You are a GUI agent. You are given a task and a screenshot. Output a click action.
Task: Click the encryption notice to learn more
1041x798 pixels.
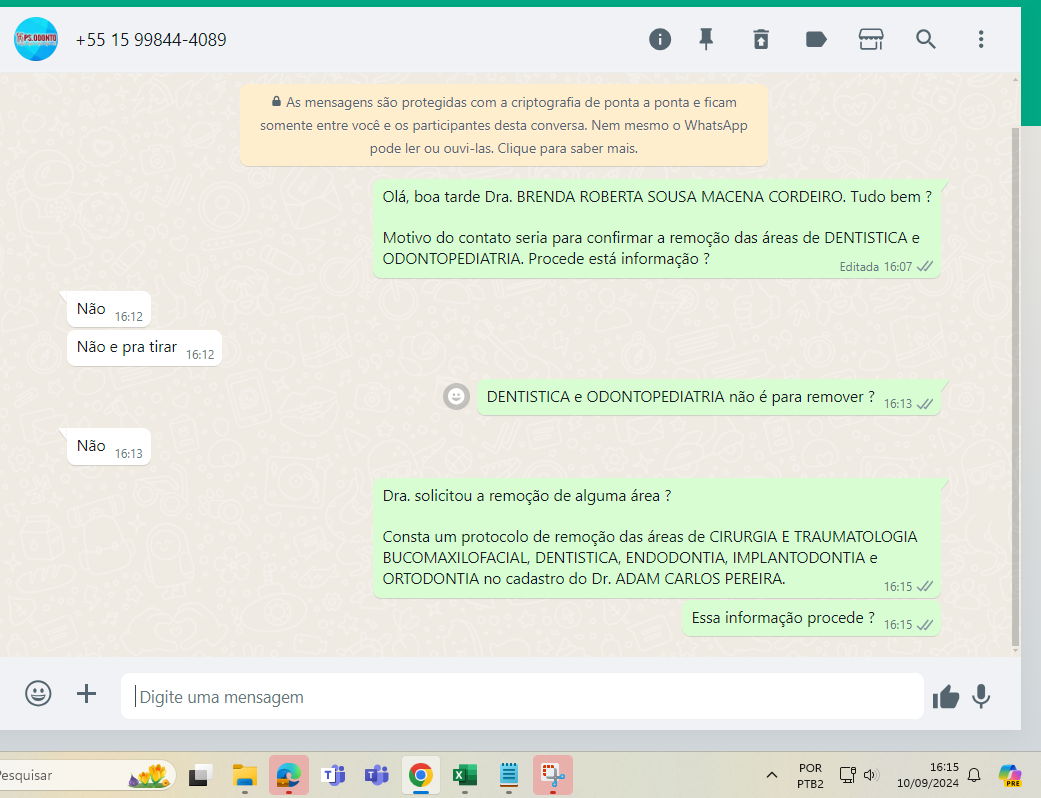504,125
